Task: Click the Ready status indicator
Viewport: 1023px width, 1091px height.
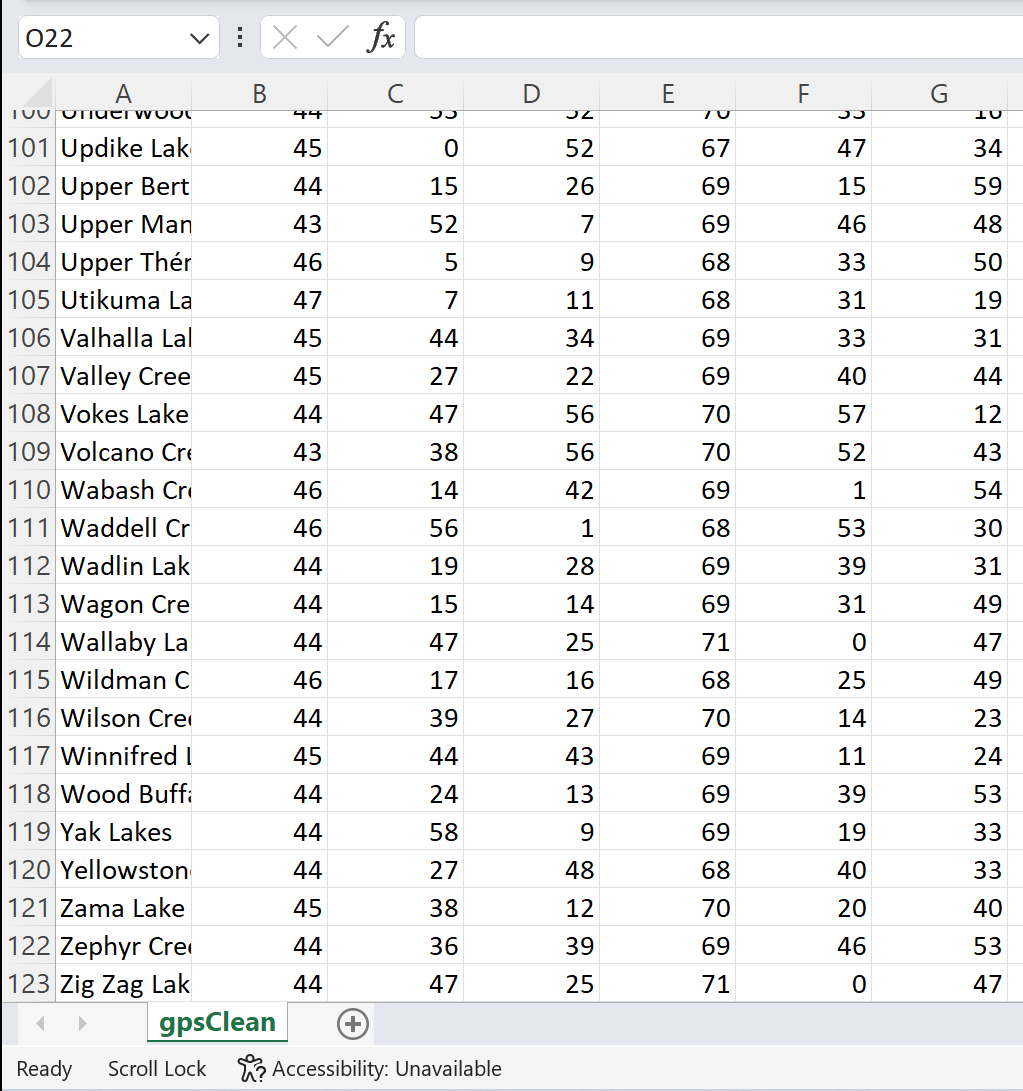Action: [44, 1068]
